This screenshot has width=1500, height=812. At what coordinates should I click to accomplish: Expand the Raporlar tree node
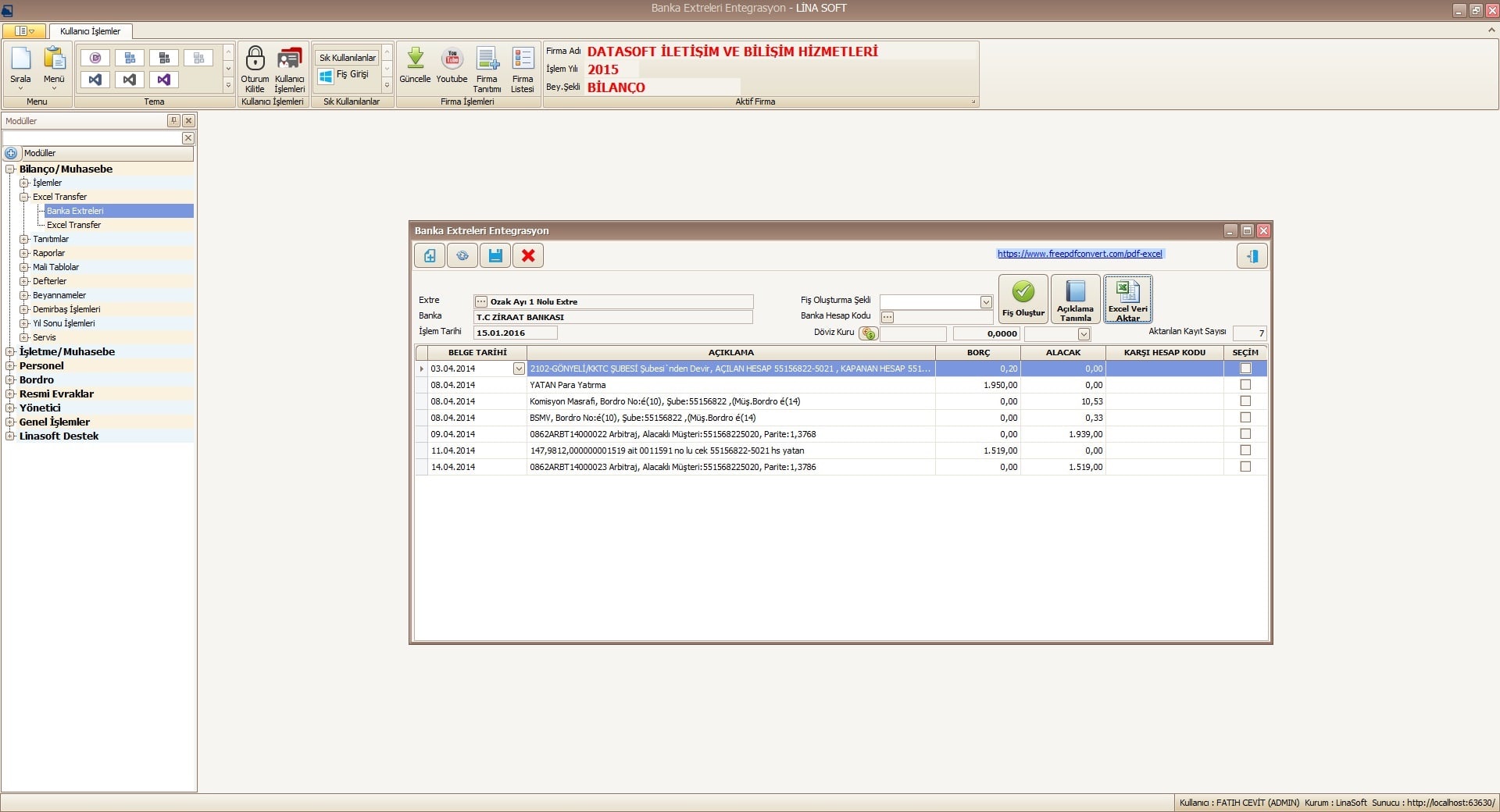[24, 253]
